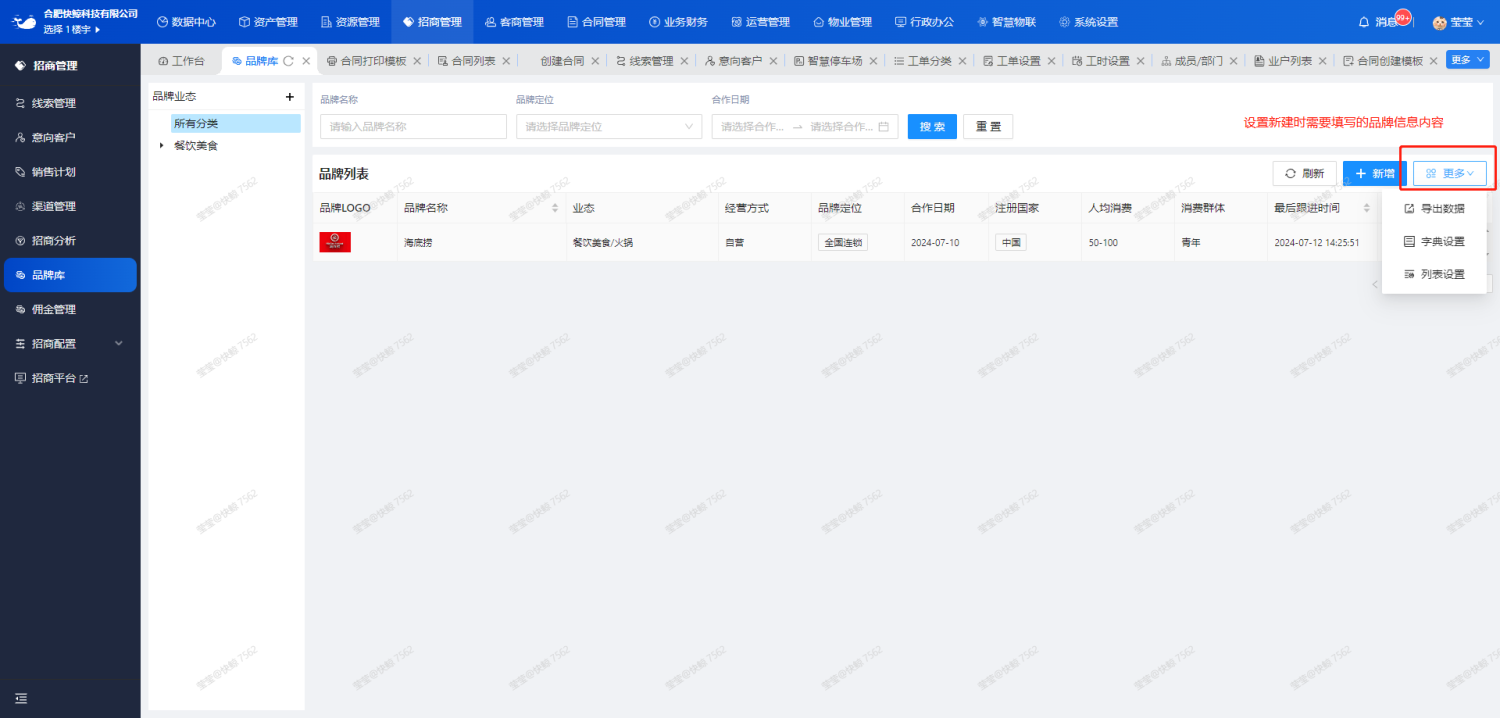Toggle the brand list 更多 dropdown
The height and width of the screenshot is (718, 1500).
click(1450, 173)
